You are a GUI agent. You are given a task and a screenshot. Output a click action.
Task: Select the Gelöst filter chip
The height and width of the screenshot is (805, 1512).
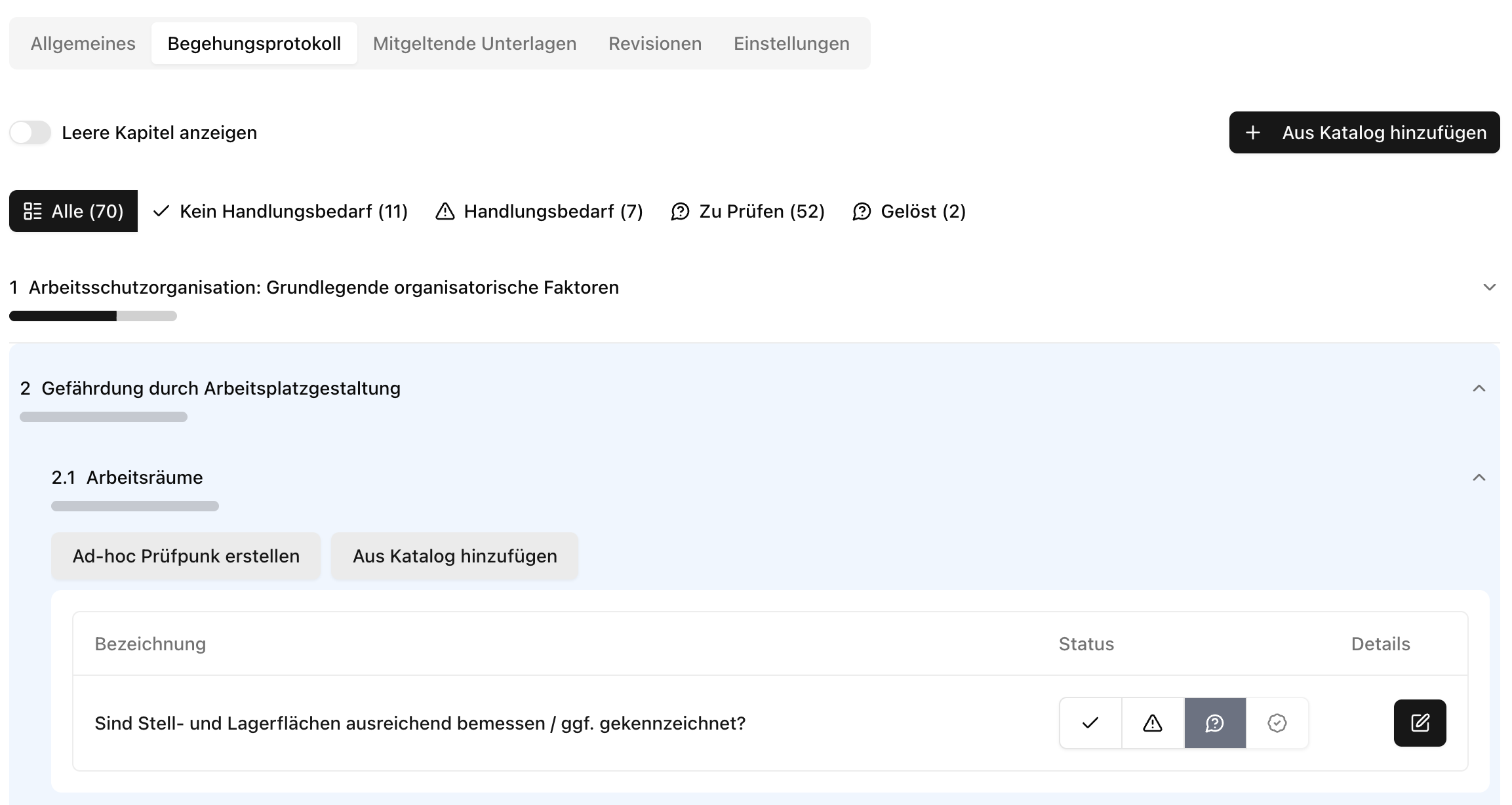pos(908,211)
